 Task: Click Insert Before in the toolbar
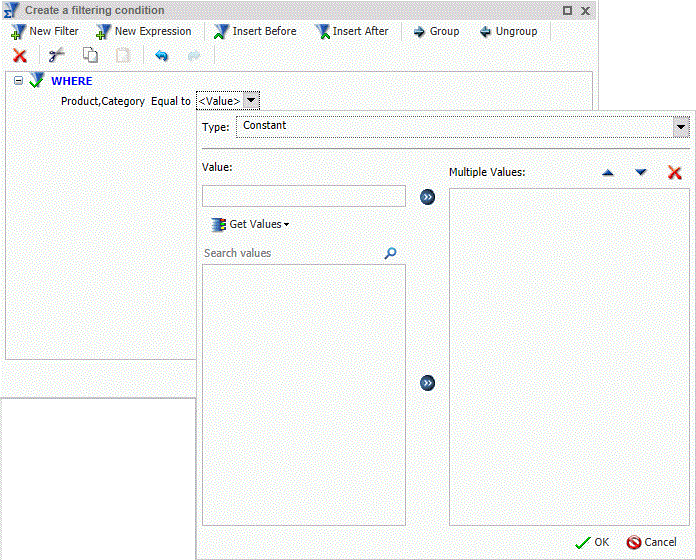(x=255, y=32)
